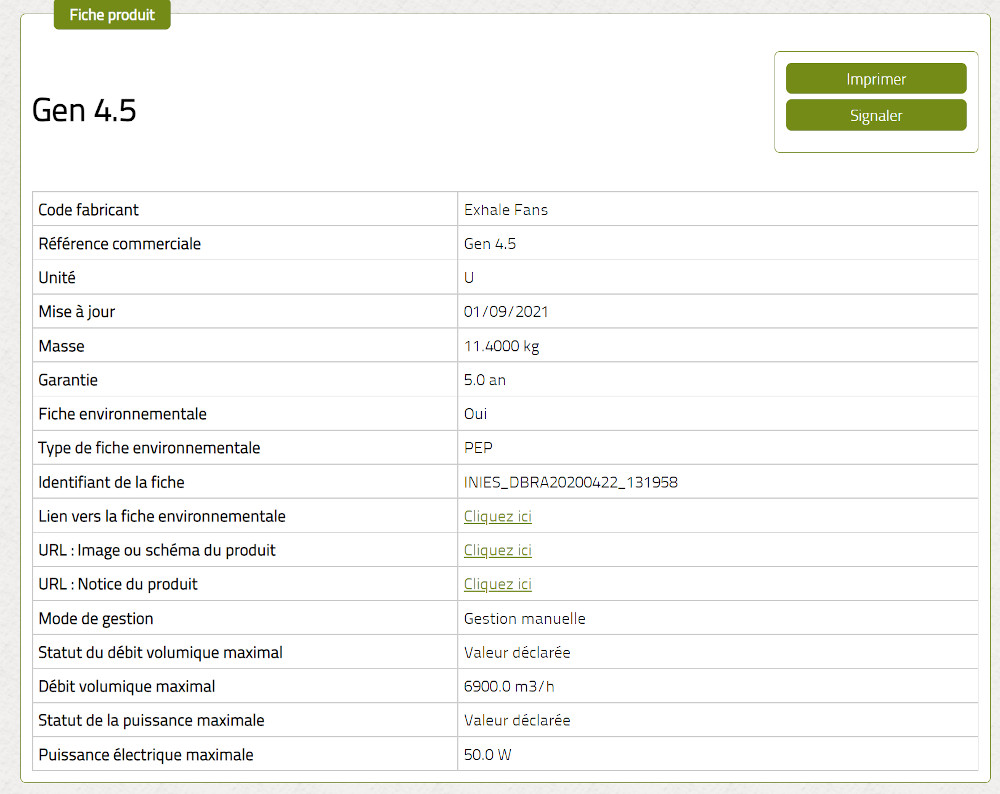Click the Mise à jour label
The width and height of the screenshot is (1000, 794).
(77, 311)
